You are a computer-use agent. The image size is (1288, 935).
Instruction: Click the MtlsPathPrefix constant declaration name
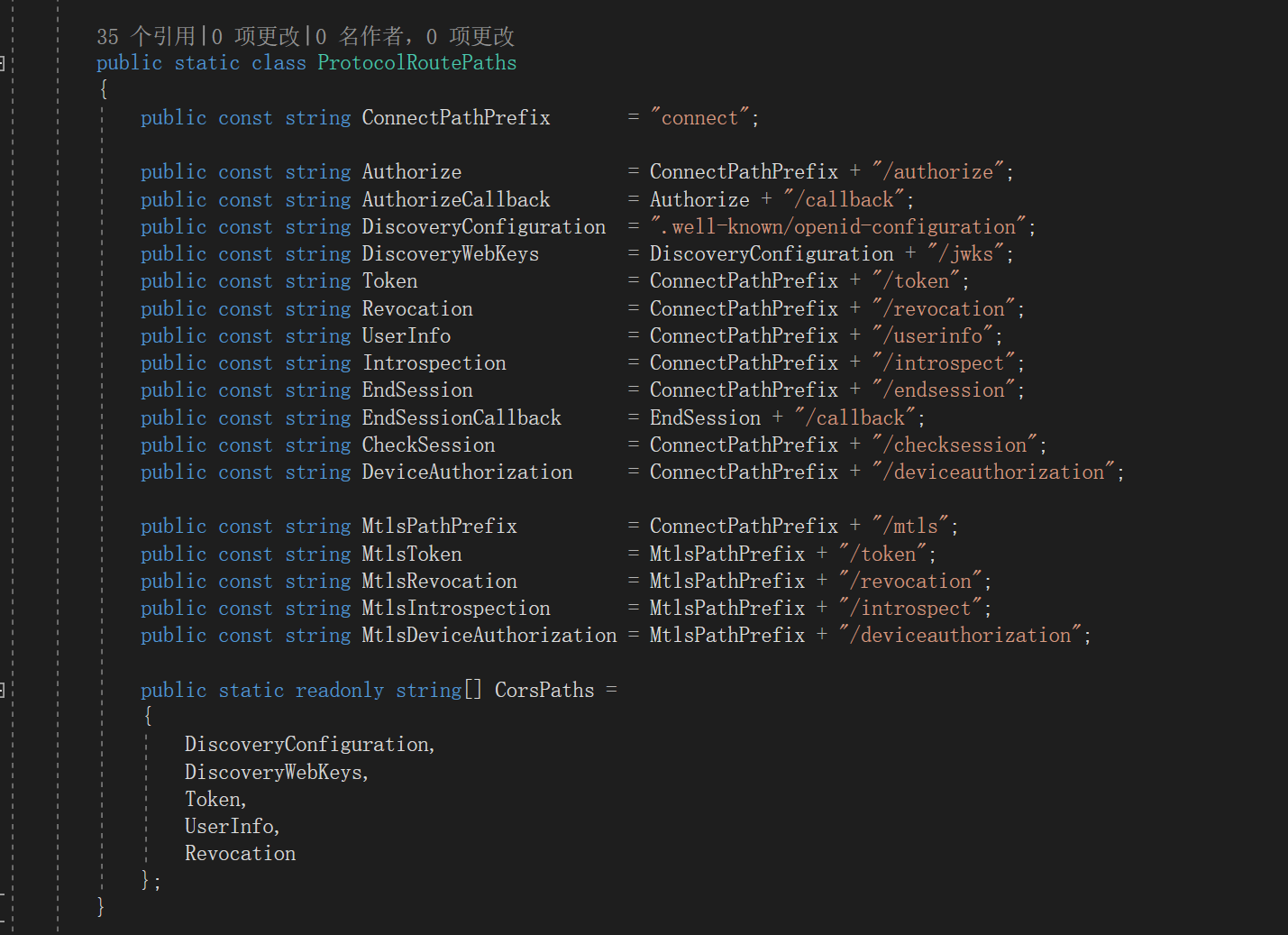[440, 527]
